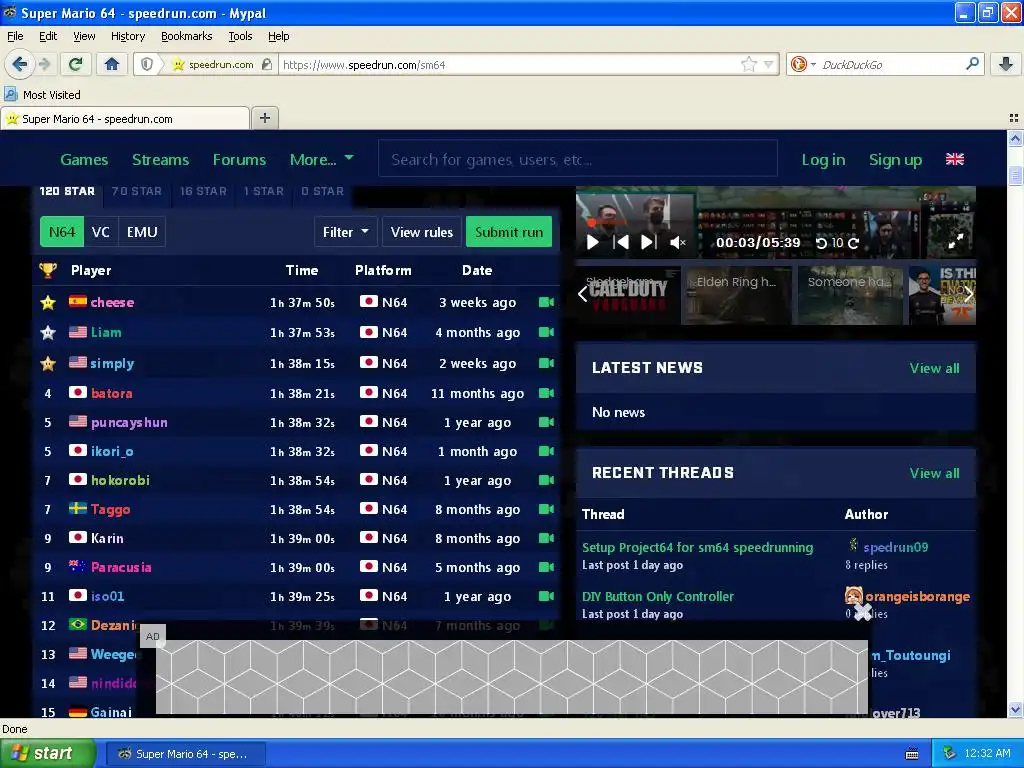View all Latest News

[x=934, y=368]
